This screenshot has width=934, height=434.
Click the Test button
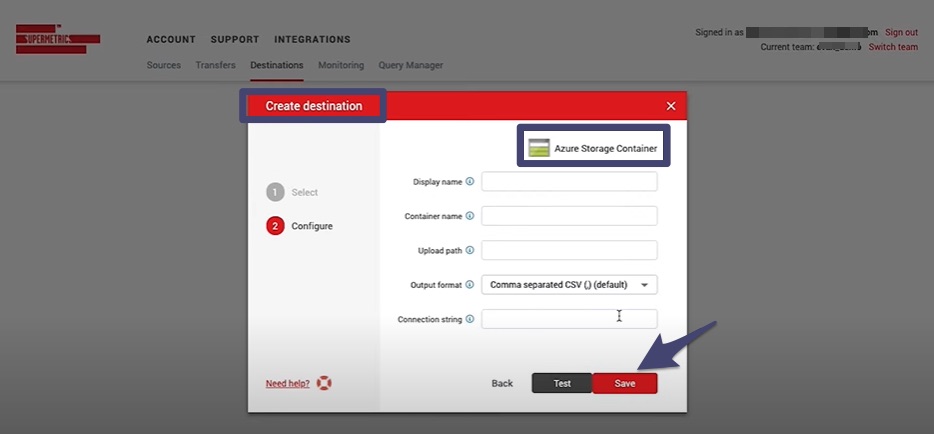click(x=562, y=383)
